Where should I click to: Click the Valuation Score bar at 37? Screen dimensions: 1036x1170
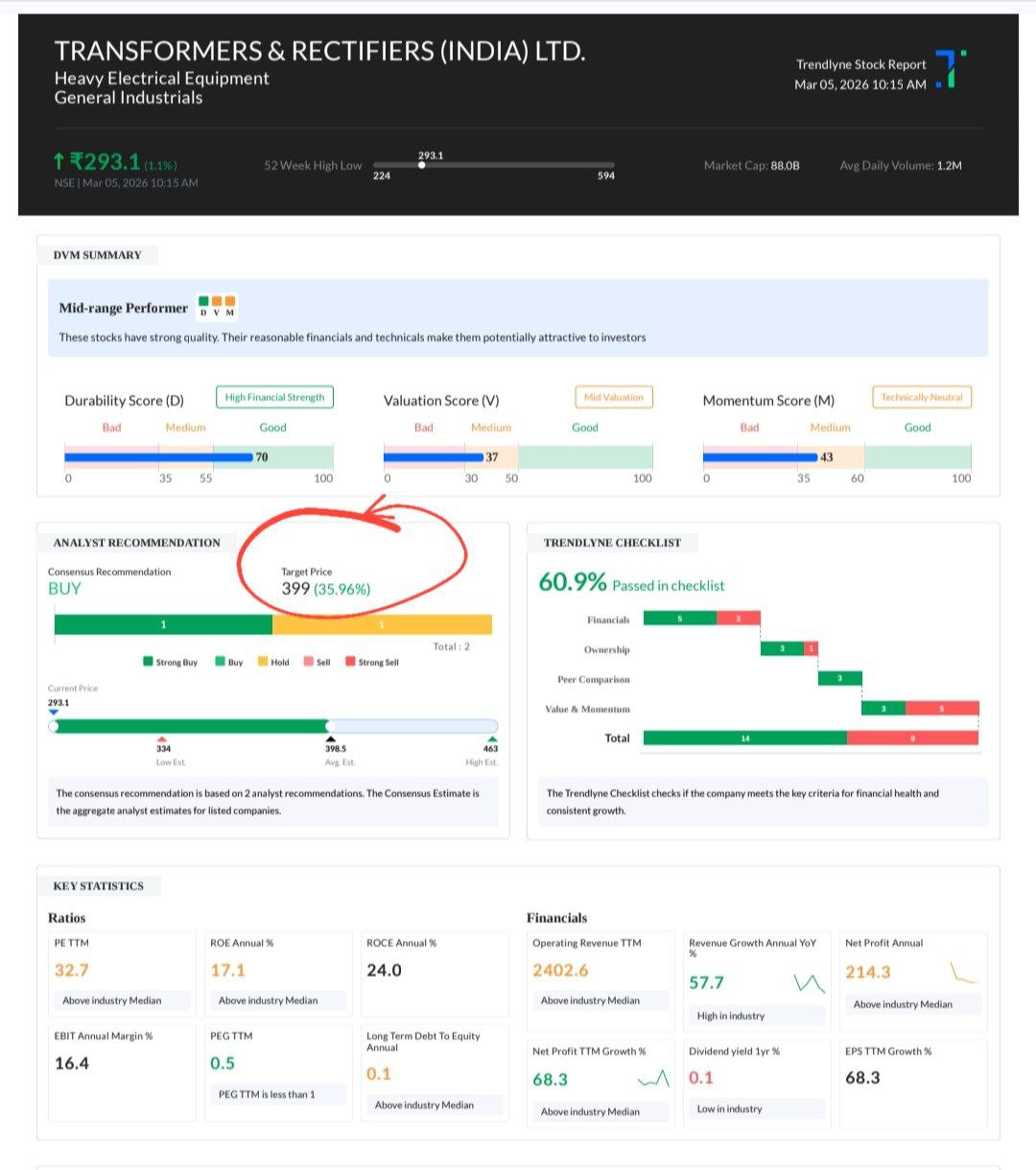[434, 457]
